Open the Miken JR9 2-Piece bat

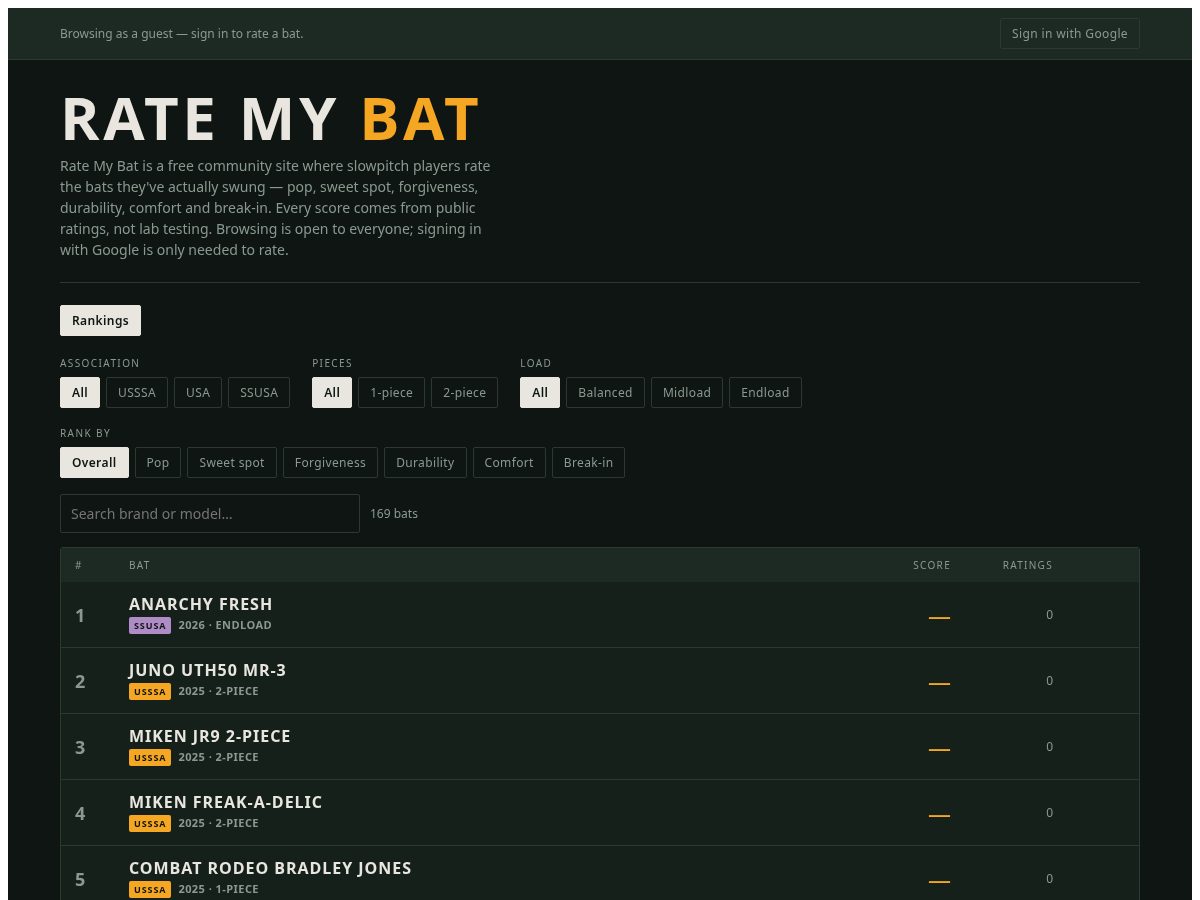pos(600,747)
